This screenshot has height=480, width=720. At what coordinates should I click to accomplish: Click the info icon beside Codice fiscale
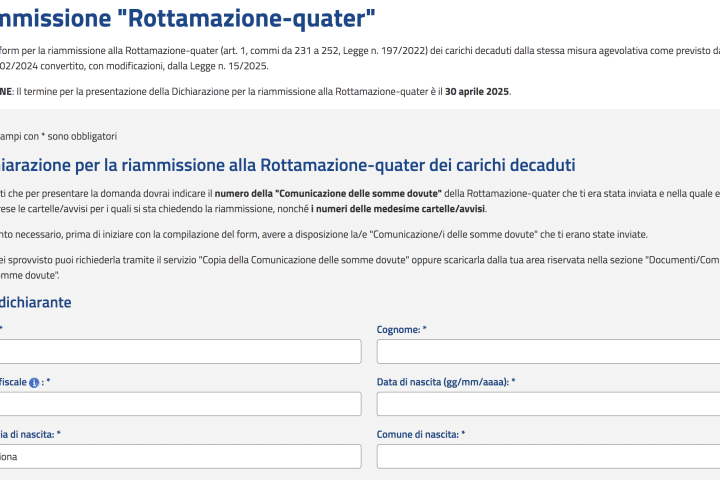coord(36,383)
